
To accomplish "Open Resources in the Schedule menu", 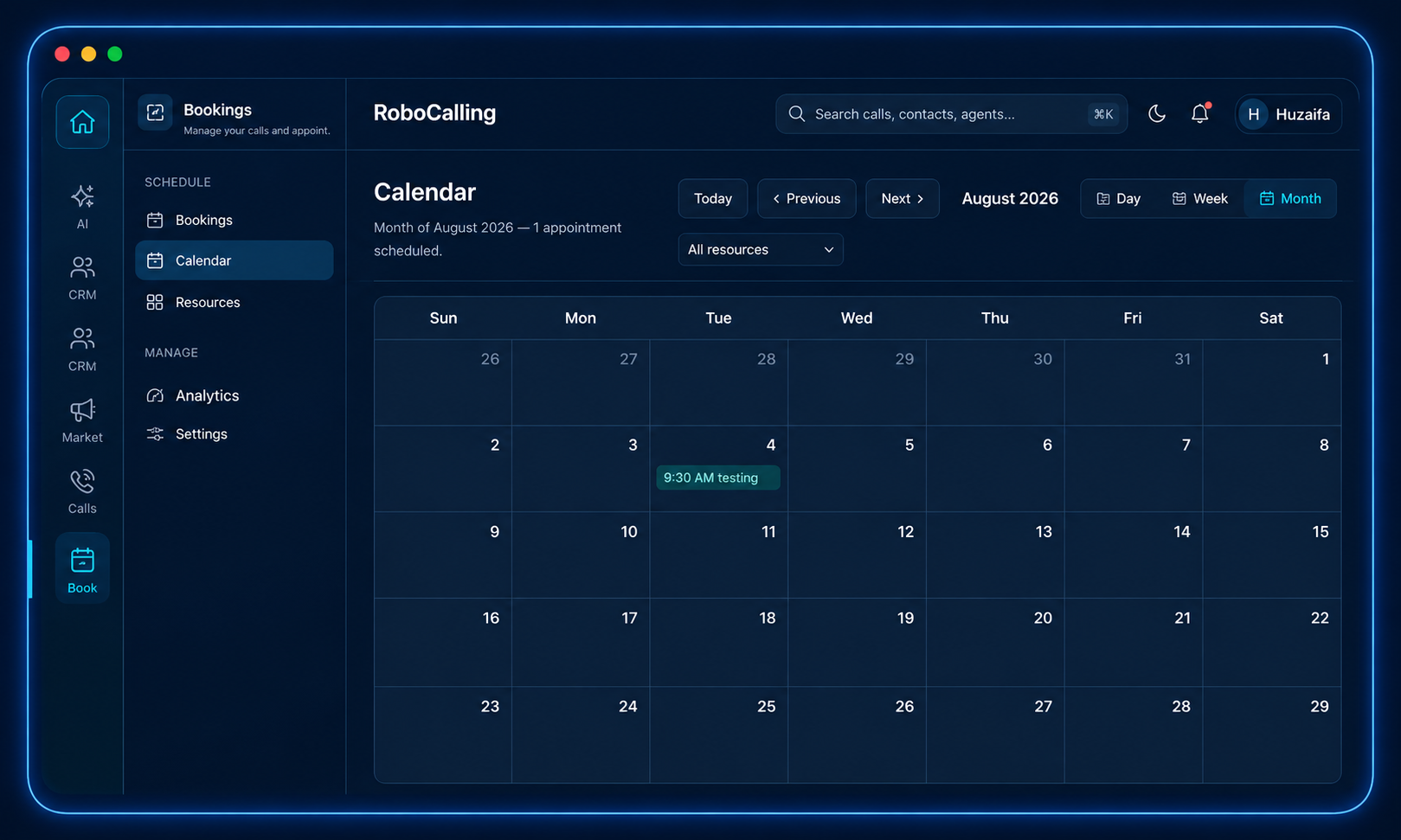I will coord(234,302).
